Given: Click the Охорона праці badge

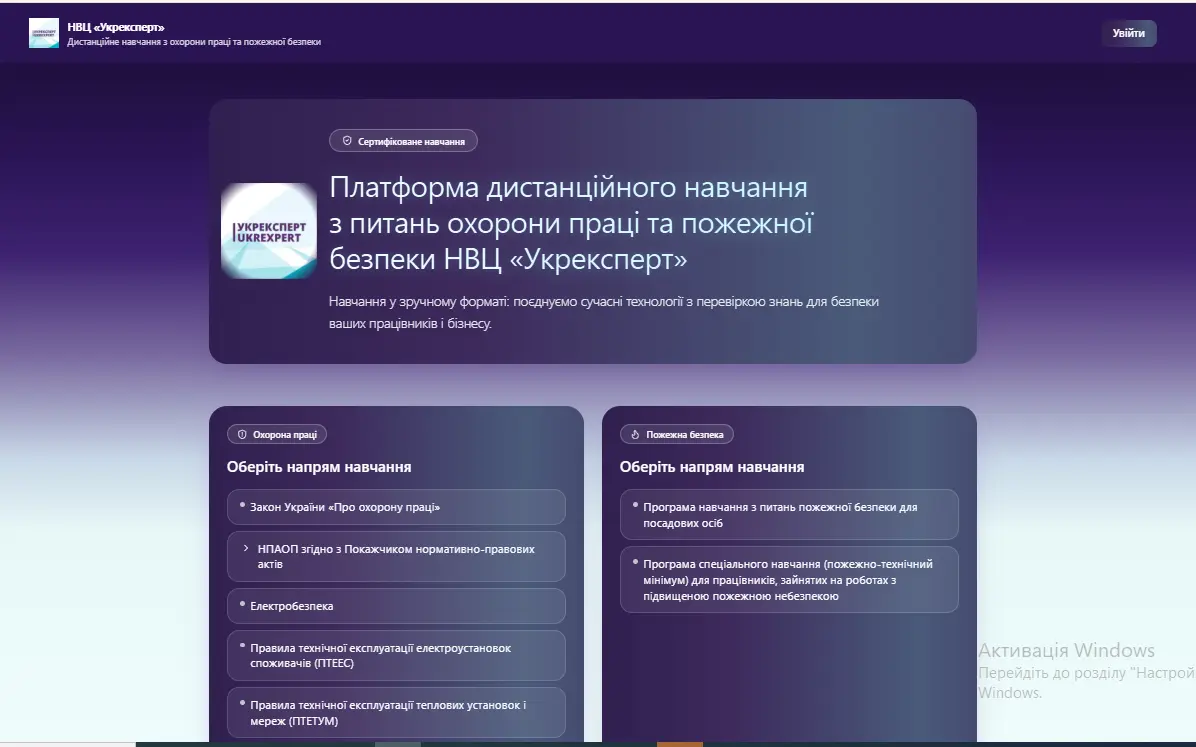Looking at the screenshot, I should click(x=277, y=435).
